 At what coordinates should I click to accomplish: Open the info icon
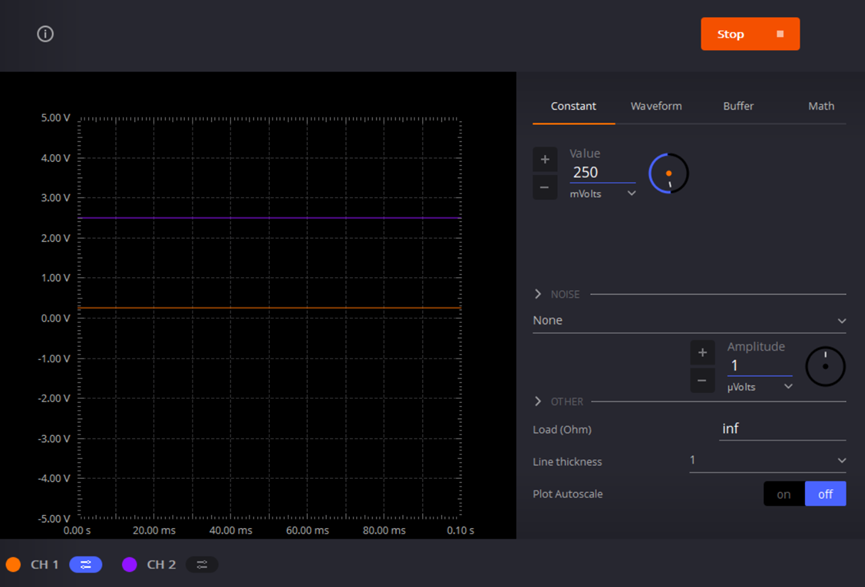coord(45,34)
